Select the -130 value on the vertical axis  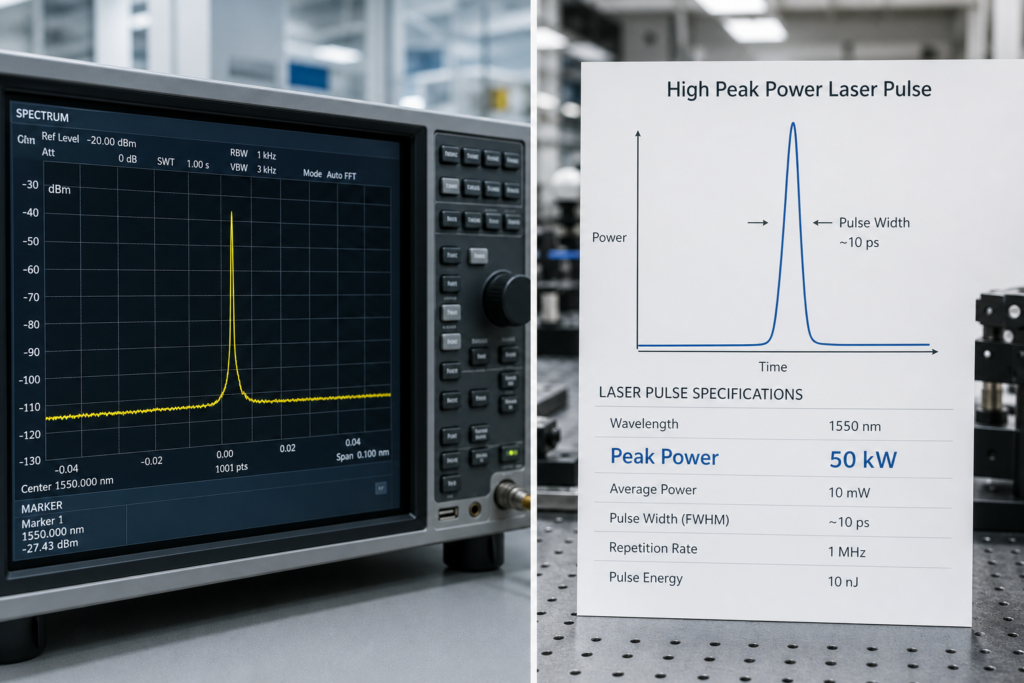coord(29,461)
